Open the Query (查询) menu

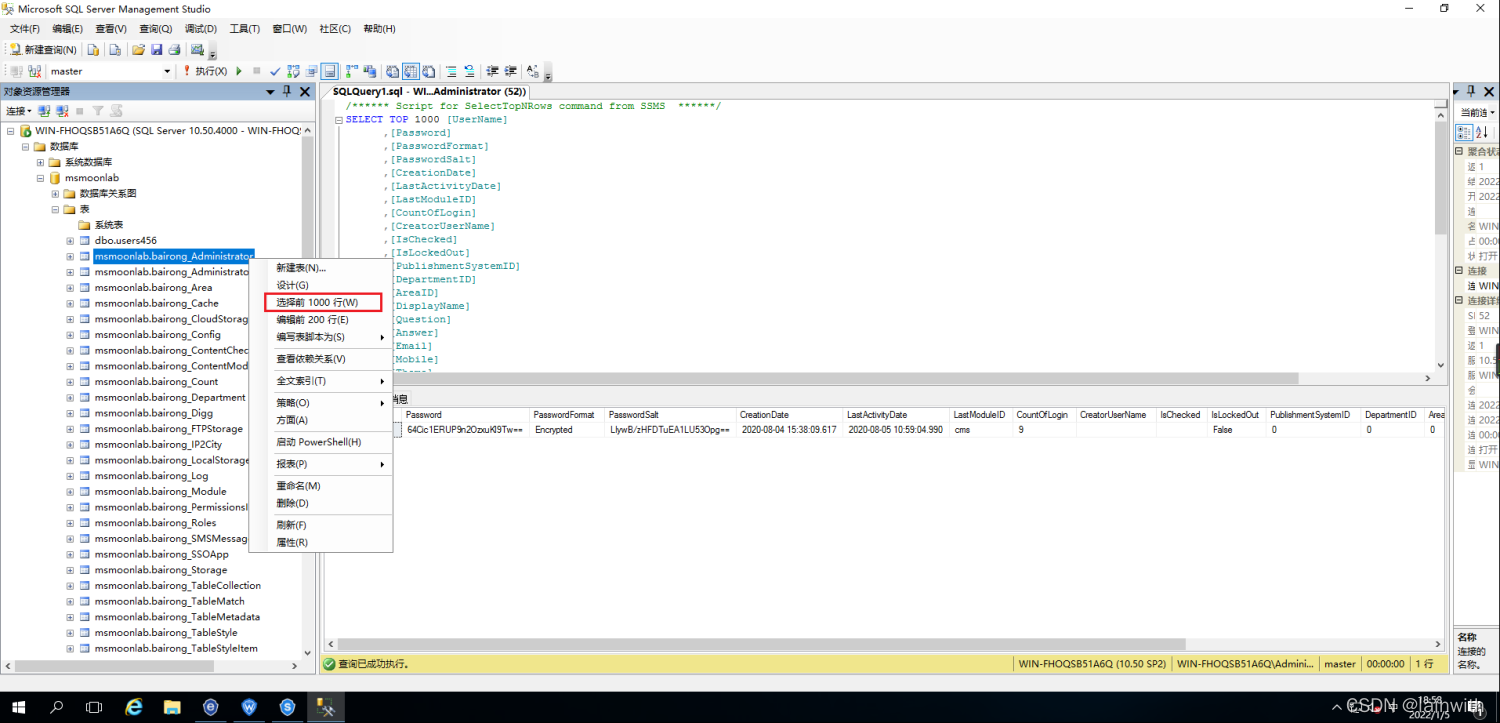click(155, 29)
